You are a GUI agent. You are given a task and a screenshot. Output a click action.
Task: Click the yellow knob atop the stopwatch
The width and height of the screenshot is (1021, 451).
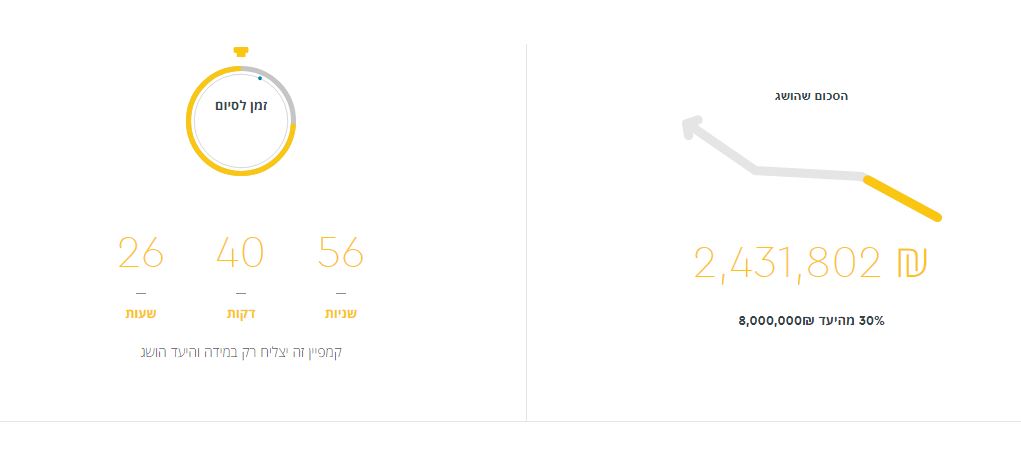240,51
